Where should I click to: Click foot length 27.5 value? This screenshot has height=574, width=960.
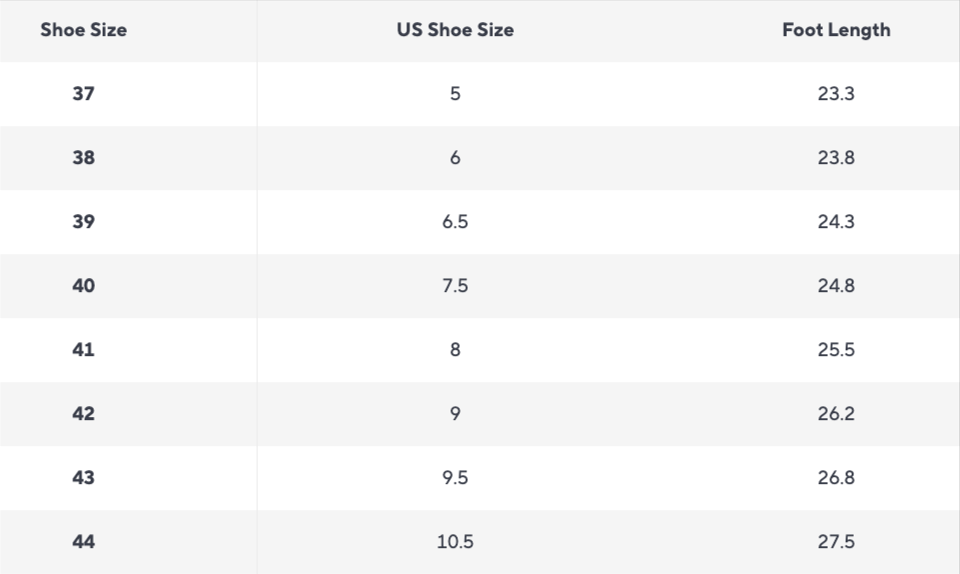836,542
